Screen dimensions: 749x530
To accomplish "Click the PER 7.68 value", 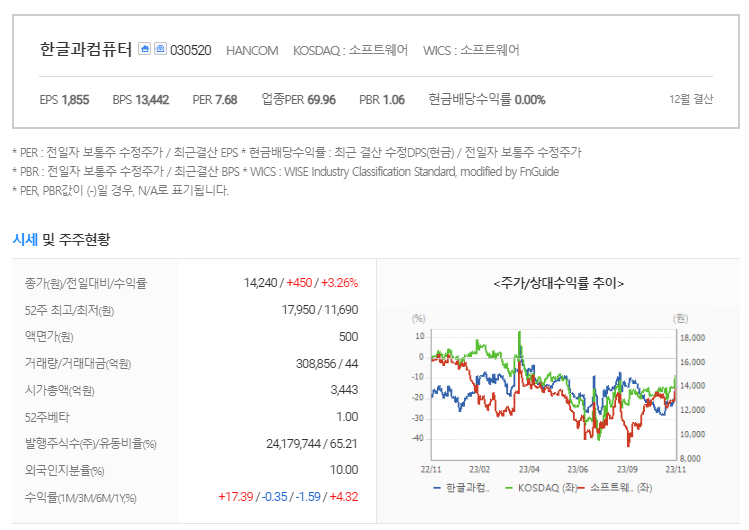I will pos(215,100).
